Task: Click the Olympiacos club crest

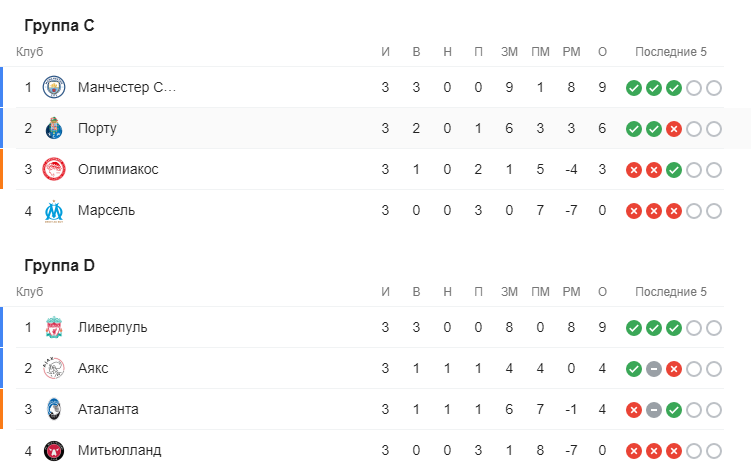Action: [x=54, y=170]
